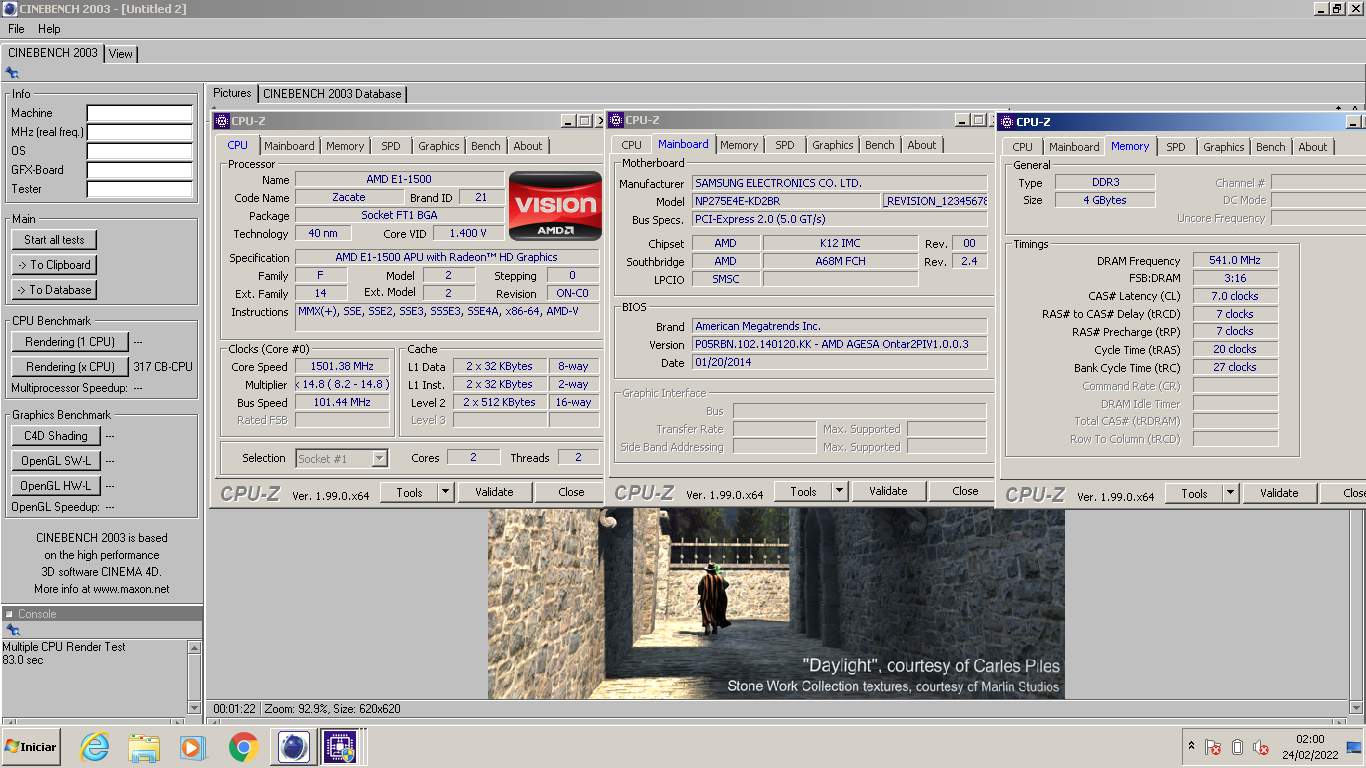Click Tools button in the first CPU-Z window
This screenshot has width=1366, height=768.
(x=410, y=492)
